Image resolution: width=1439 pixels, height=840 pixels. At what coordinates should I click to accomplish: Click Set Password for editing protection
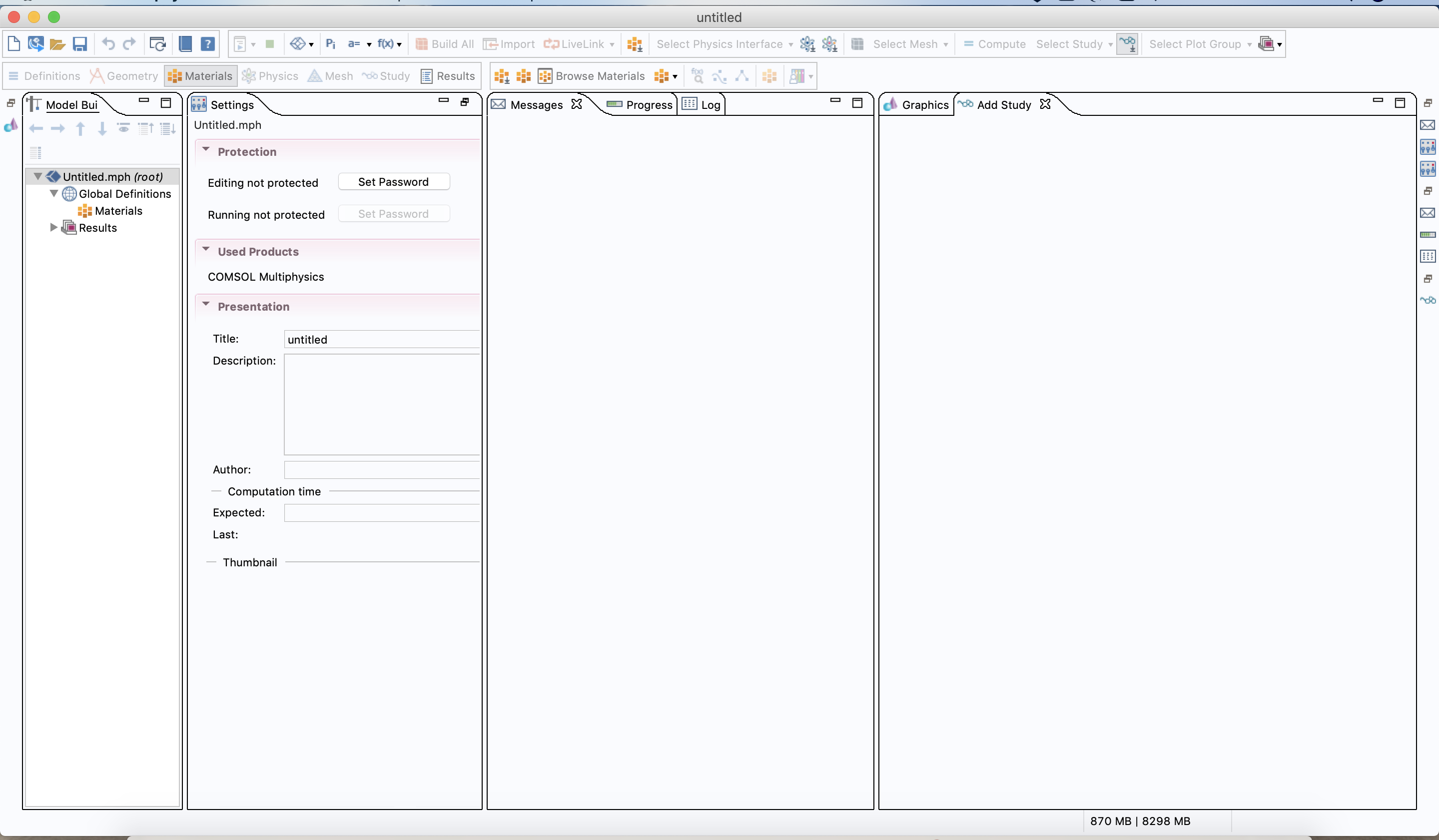tap(393, 182)
